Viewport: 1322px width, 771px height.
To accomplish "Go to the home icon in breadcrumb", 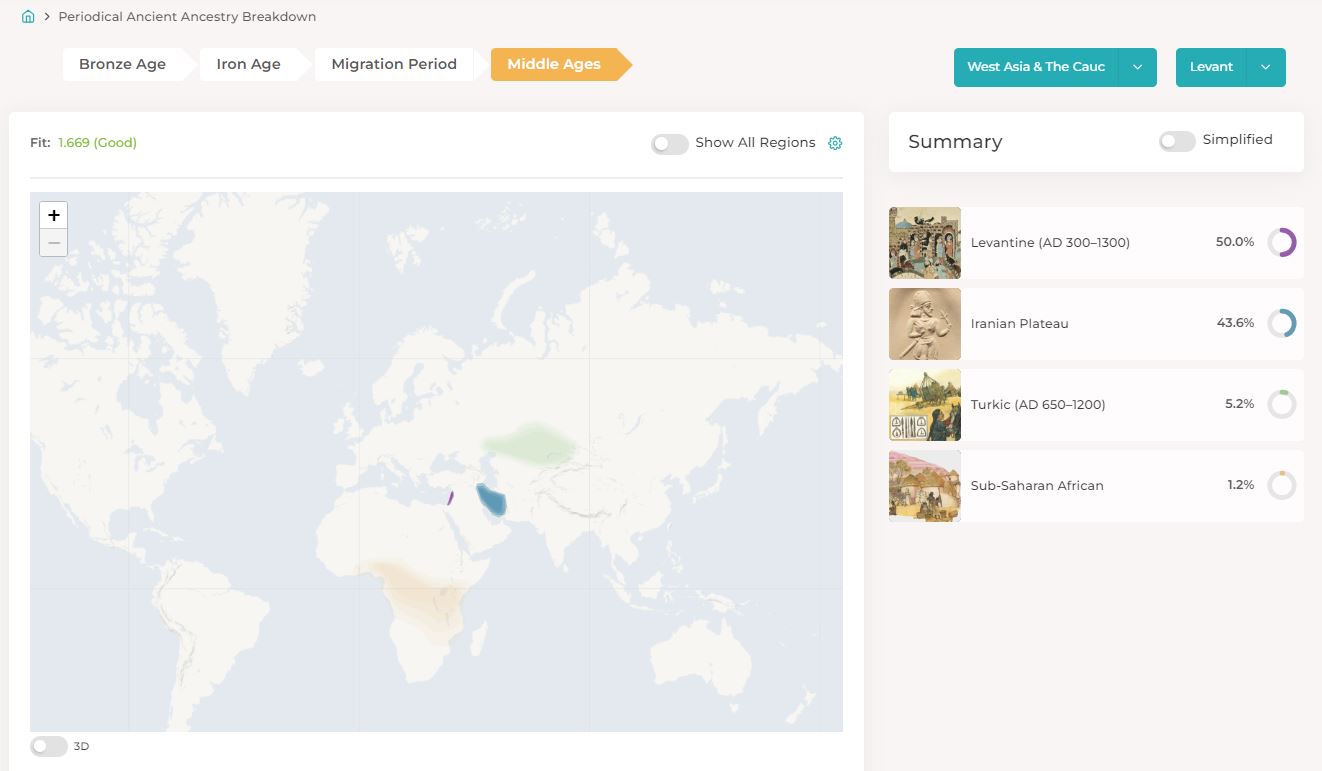I will pyautogui.click(x=28, y=17).
